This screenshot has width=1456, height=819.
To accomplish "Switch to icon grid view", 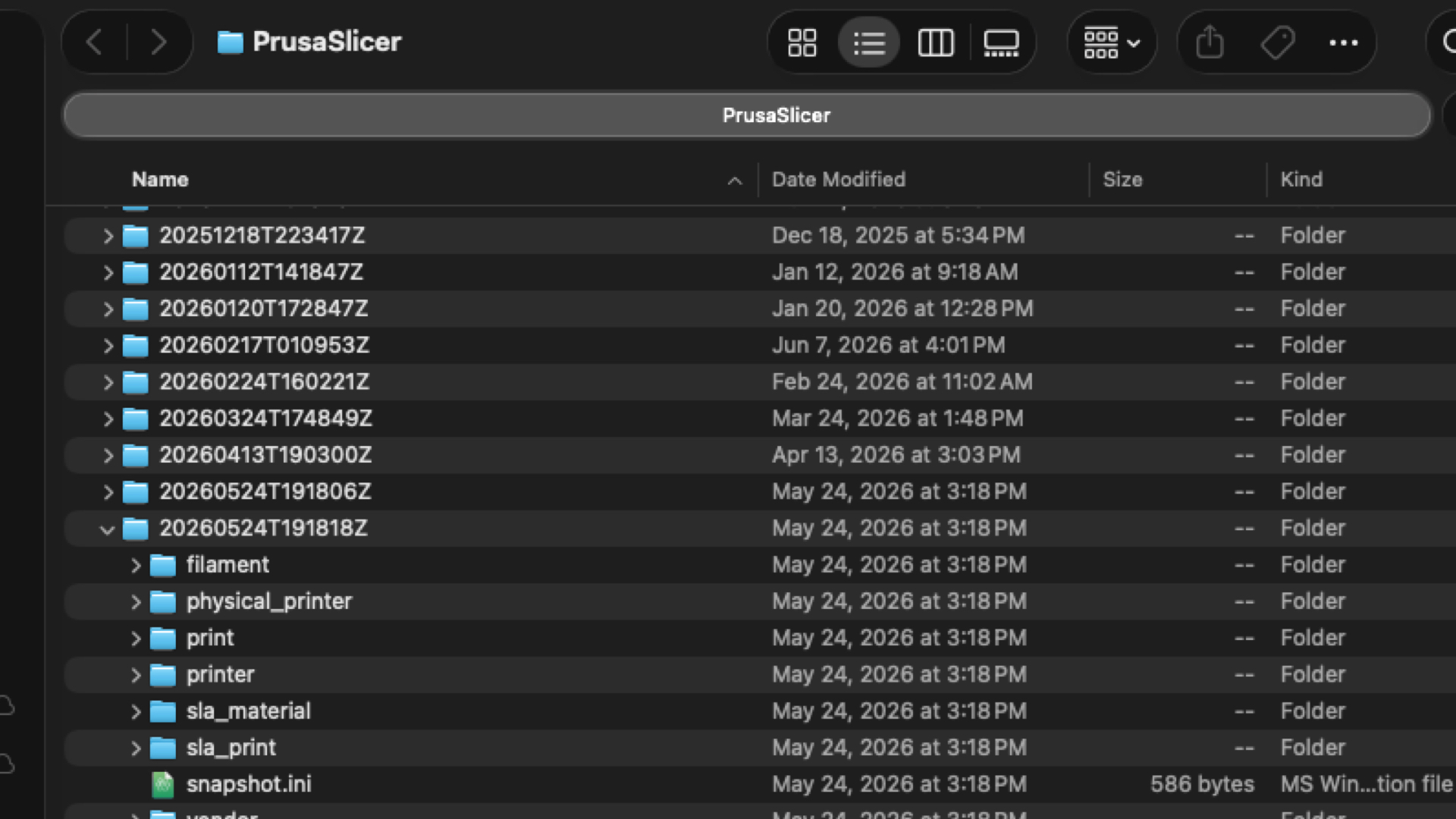I will click(x=802, y=42).
